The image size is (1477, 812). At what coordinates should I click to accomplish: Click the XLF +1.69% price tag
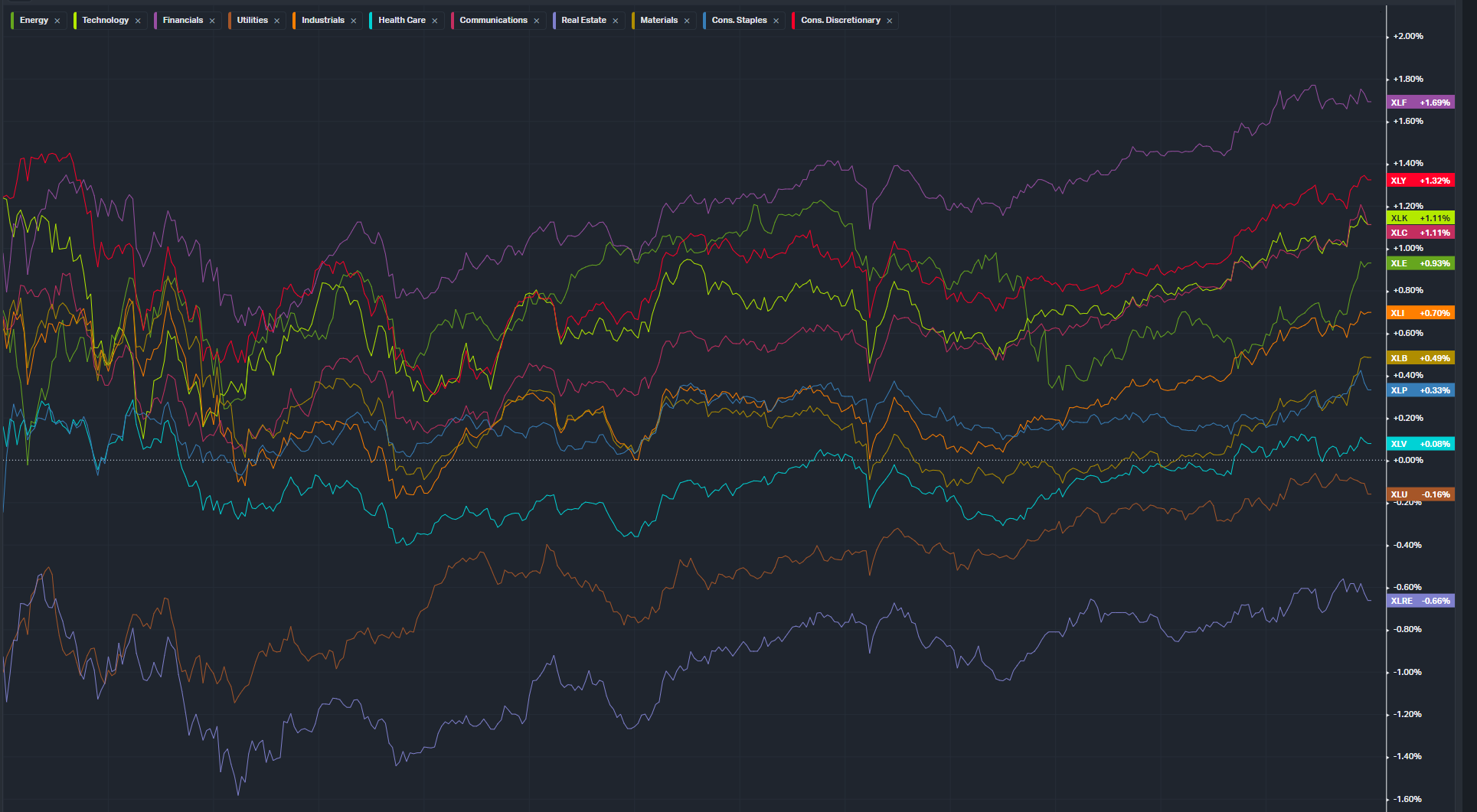1420,103
